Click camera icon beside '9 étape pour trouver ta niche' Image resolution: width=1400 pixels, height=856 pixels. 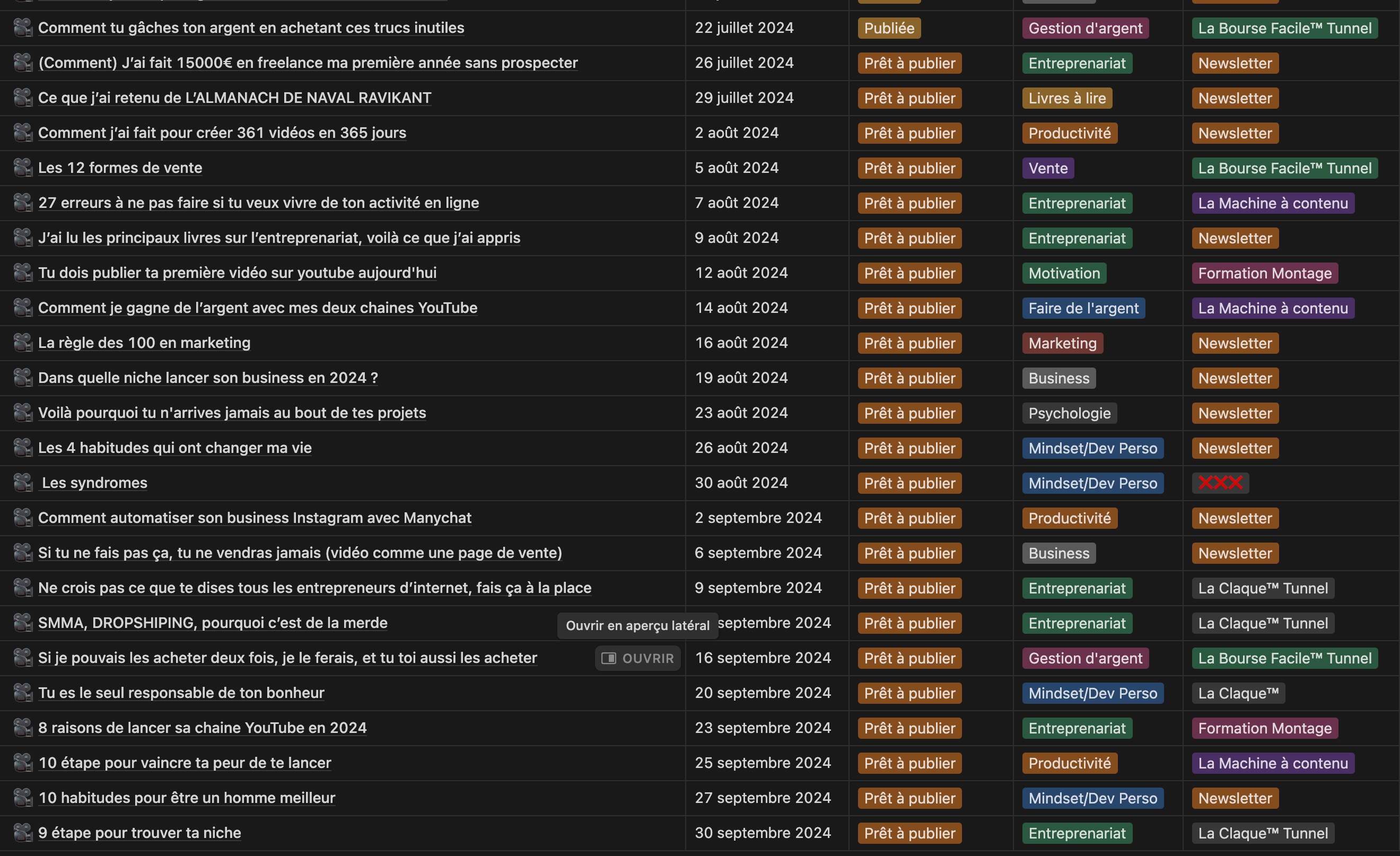(23, 833)
